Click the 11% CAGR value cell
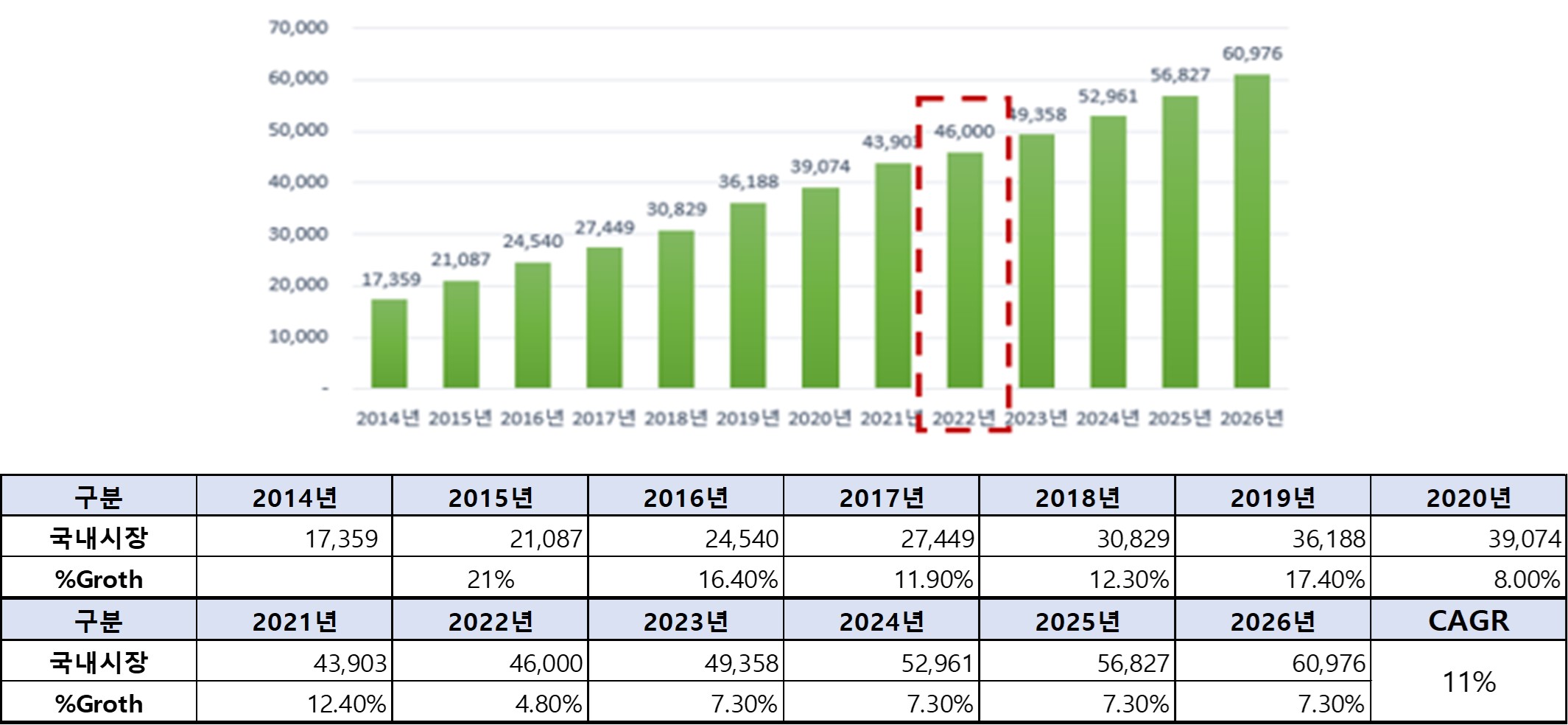The image size is (1568, 725). point(1468,681)
